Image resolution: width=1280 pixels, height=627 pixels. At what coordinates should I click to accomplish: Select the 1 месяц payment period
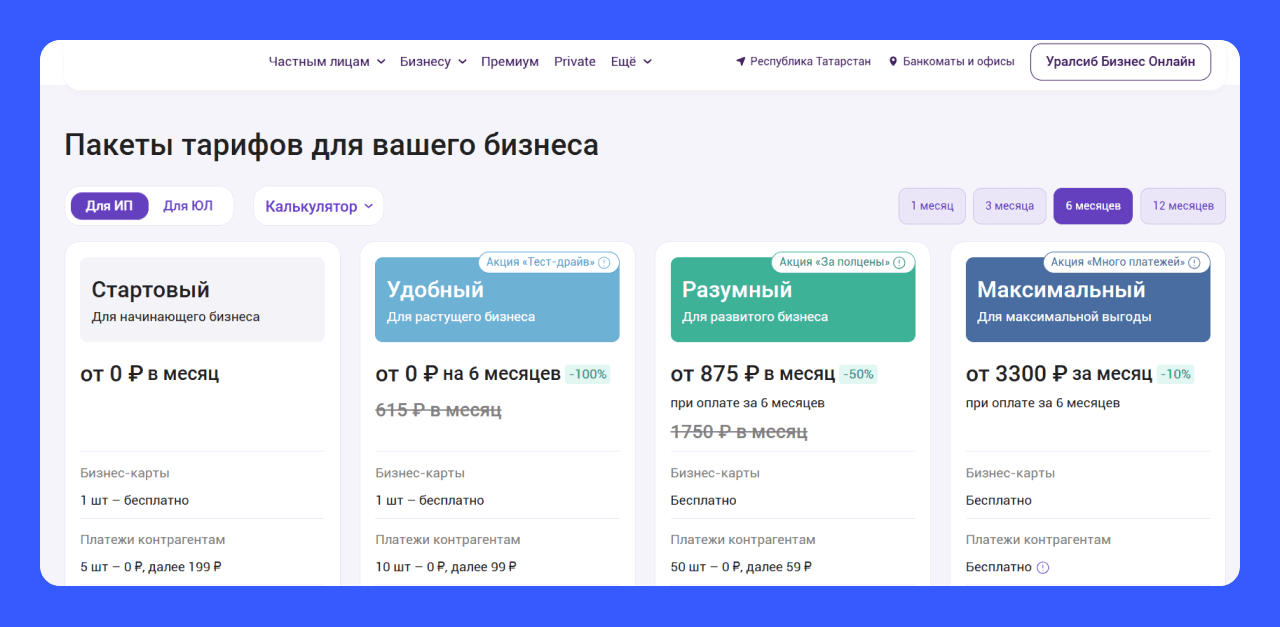tap(932, 206)
